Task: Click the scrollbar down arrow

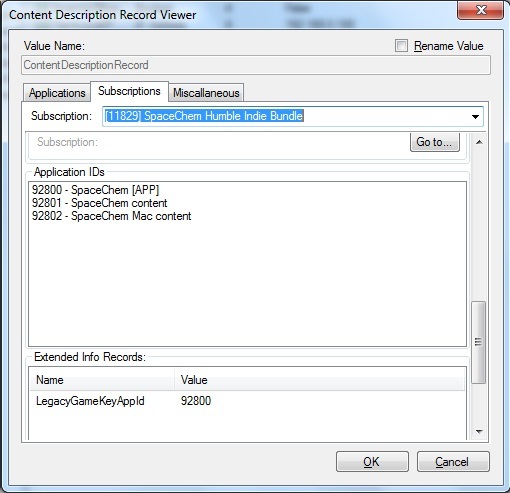Action: [x=479, y=432]
